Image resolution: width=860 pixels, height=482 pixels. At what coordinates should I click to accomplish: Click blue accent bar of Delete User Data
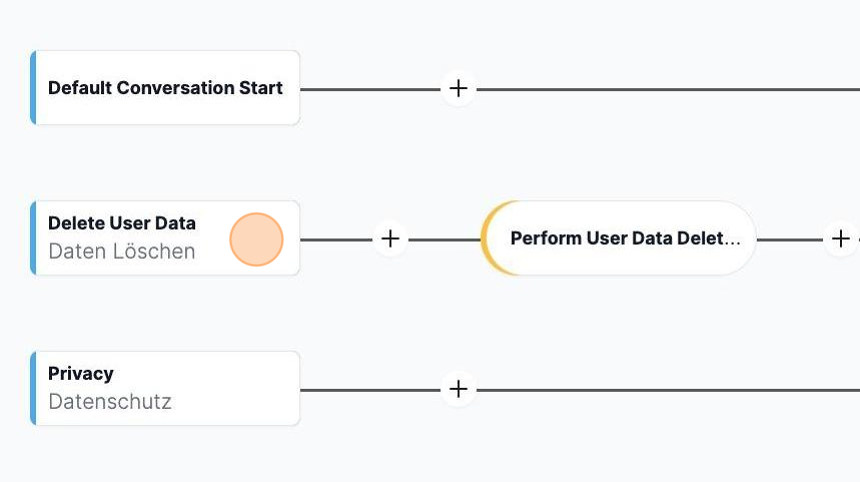tap(33, 238)
